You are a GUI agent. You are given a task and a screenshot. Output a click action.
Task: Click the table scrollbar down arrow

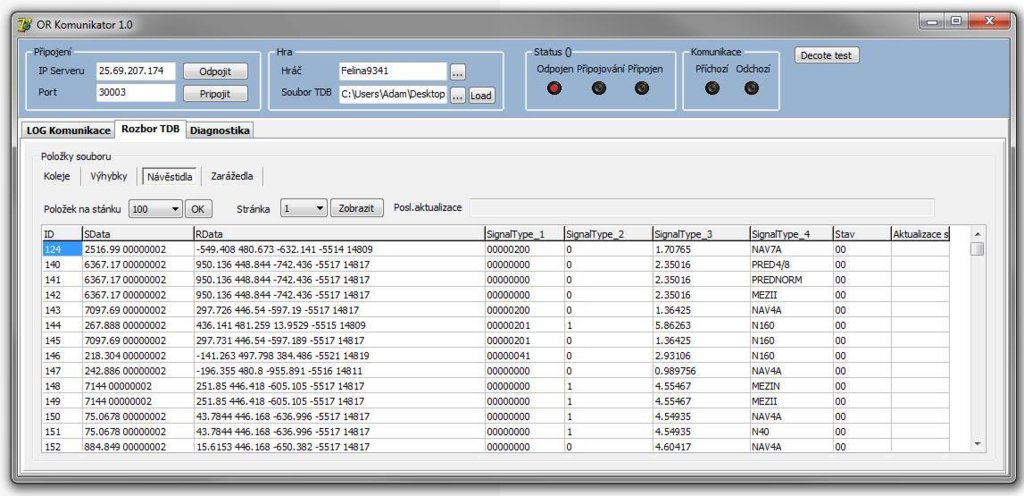click(978, 444)
